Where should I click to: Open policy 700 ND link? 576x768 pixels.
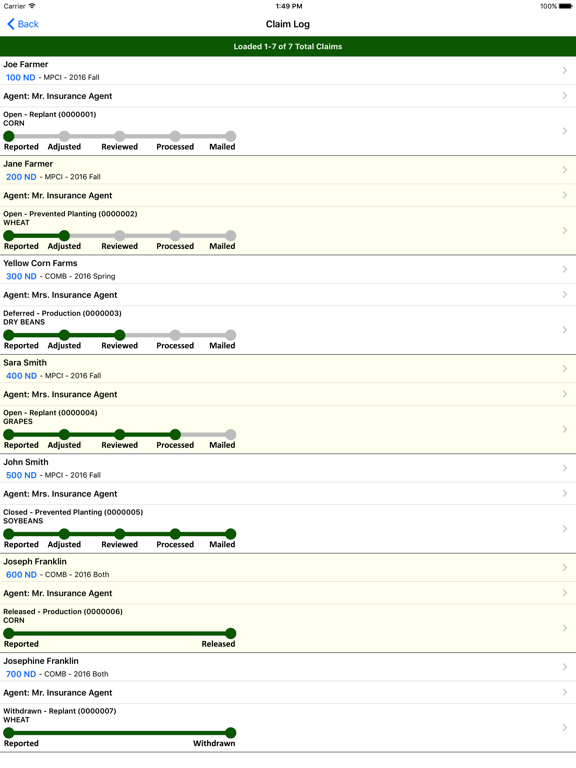tap(21, 674)
